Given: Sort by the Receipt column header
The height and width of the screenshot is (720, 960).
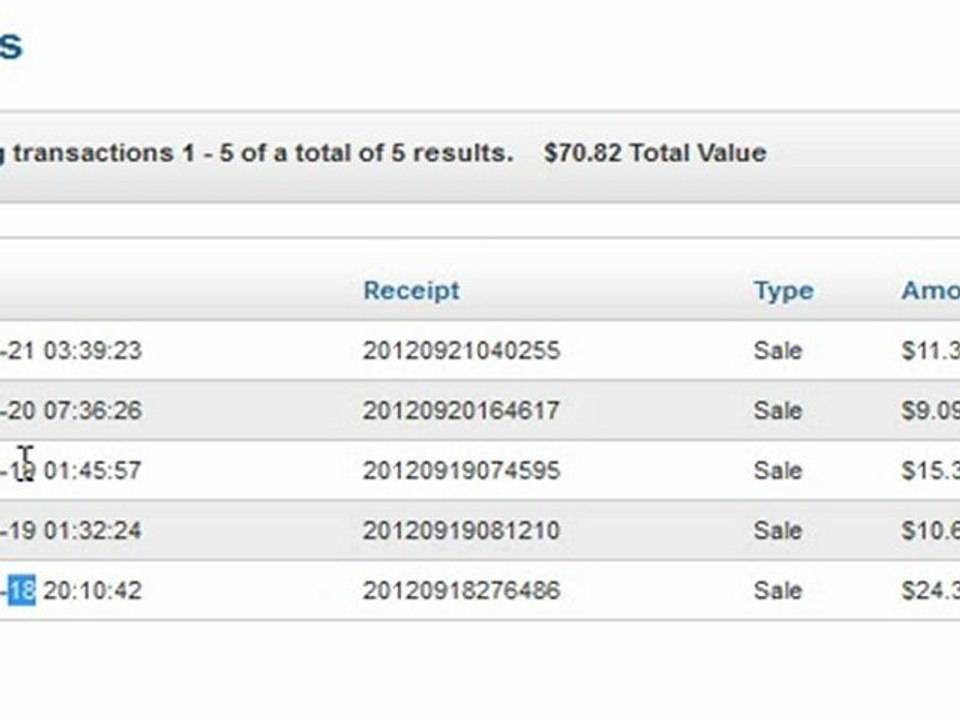Looking at the screenshot, I should [x=411, y=291].
